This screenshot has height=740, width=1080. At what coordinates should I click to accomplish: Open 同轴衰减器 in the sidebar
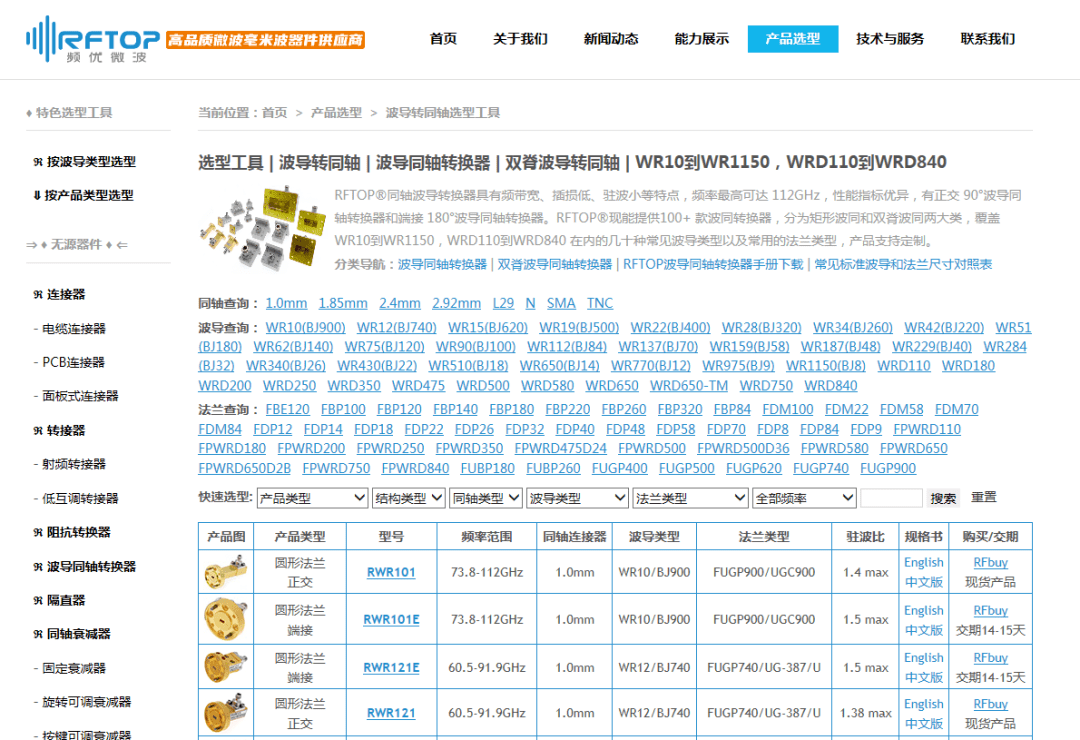72,635
